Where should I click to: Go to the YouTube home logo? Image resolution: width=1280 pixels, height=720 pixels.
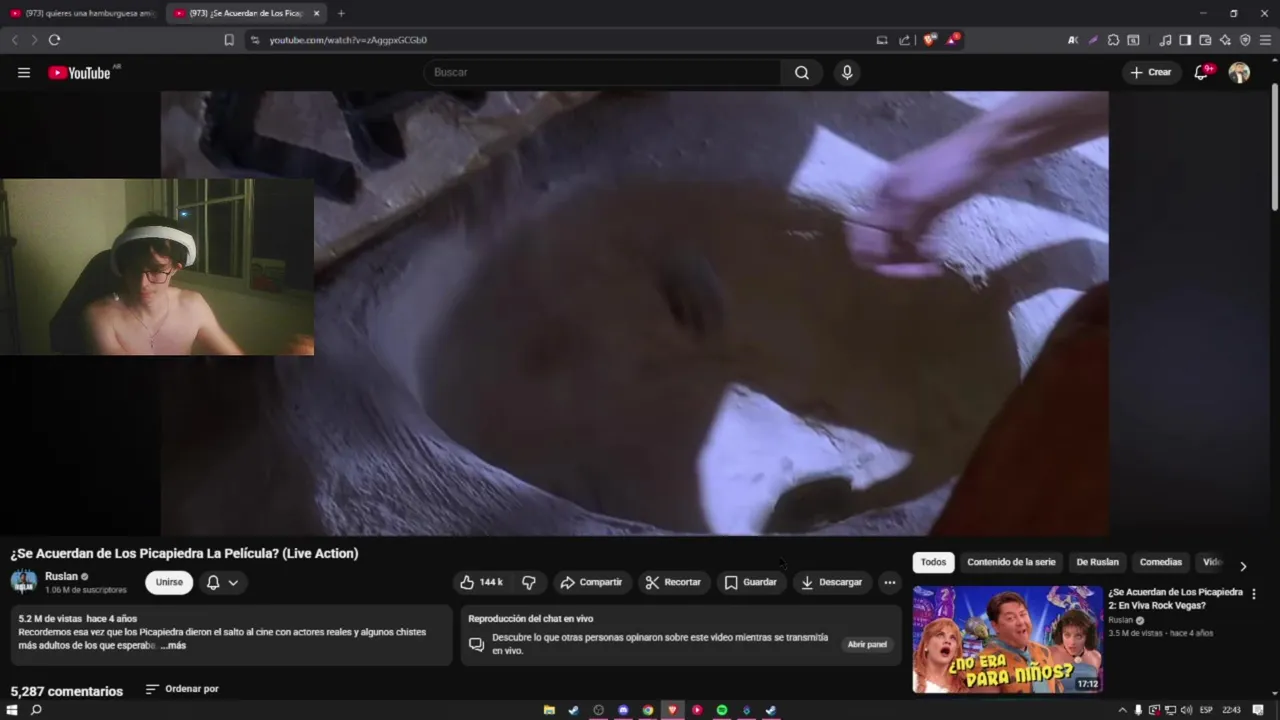(79, 73)
